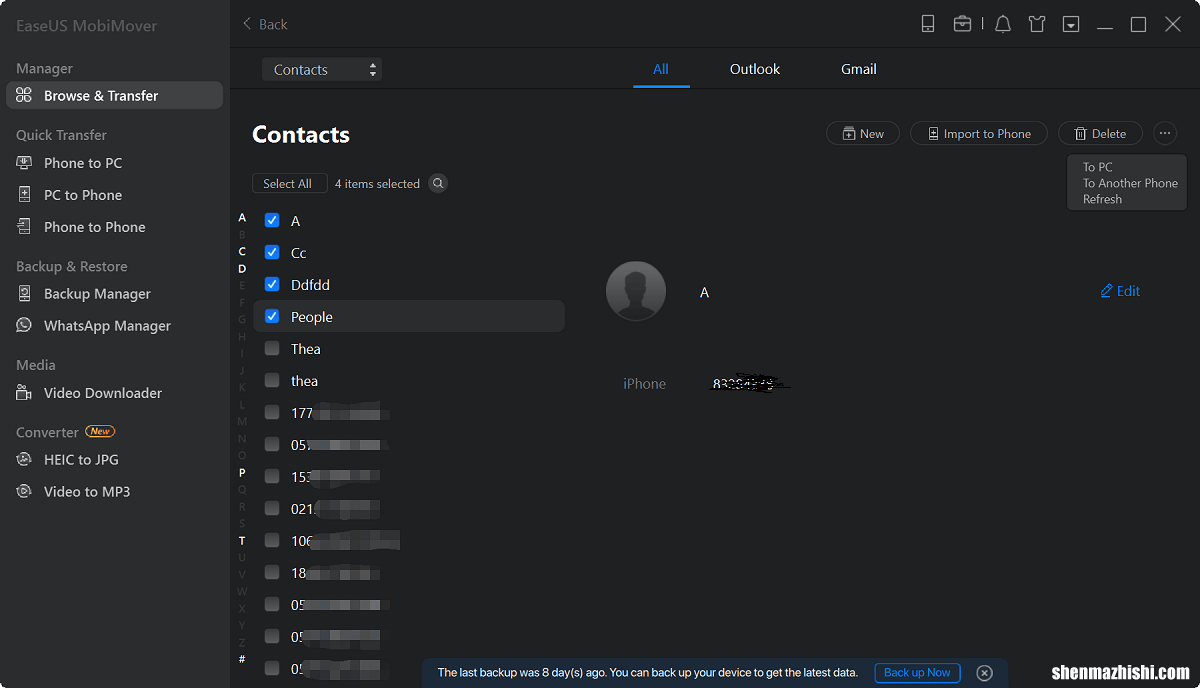
Task: Switch to the All tab
Action: point(661,69)
